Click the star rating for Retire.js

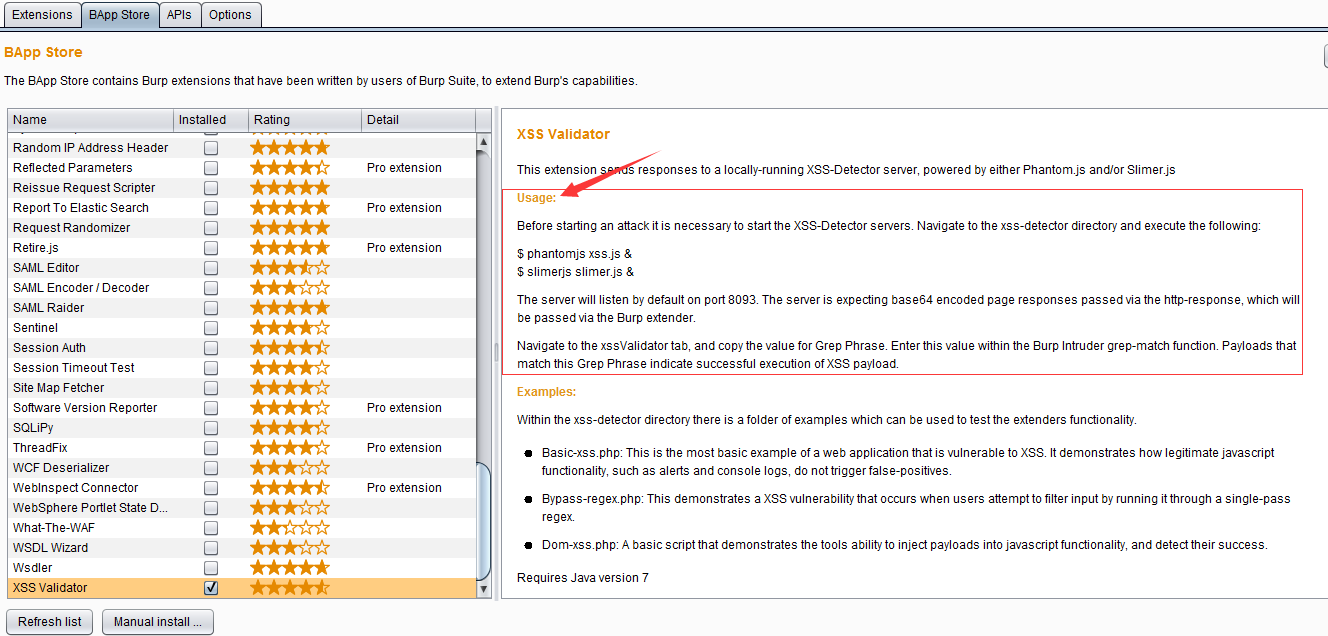[289, 248]
